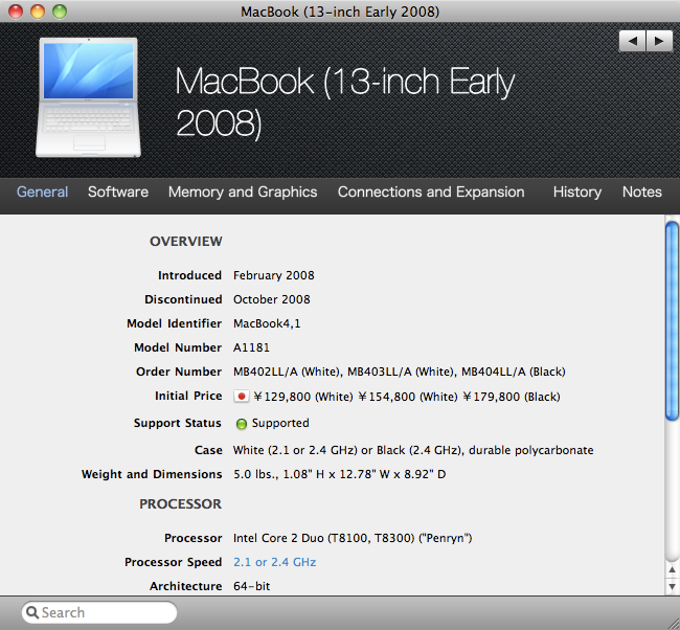
Task: Click the Architecture label
Action: click(x=186, y=586)
